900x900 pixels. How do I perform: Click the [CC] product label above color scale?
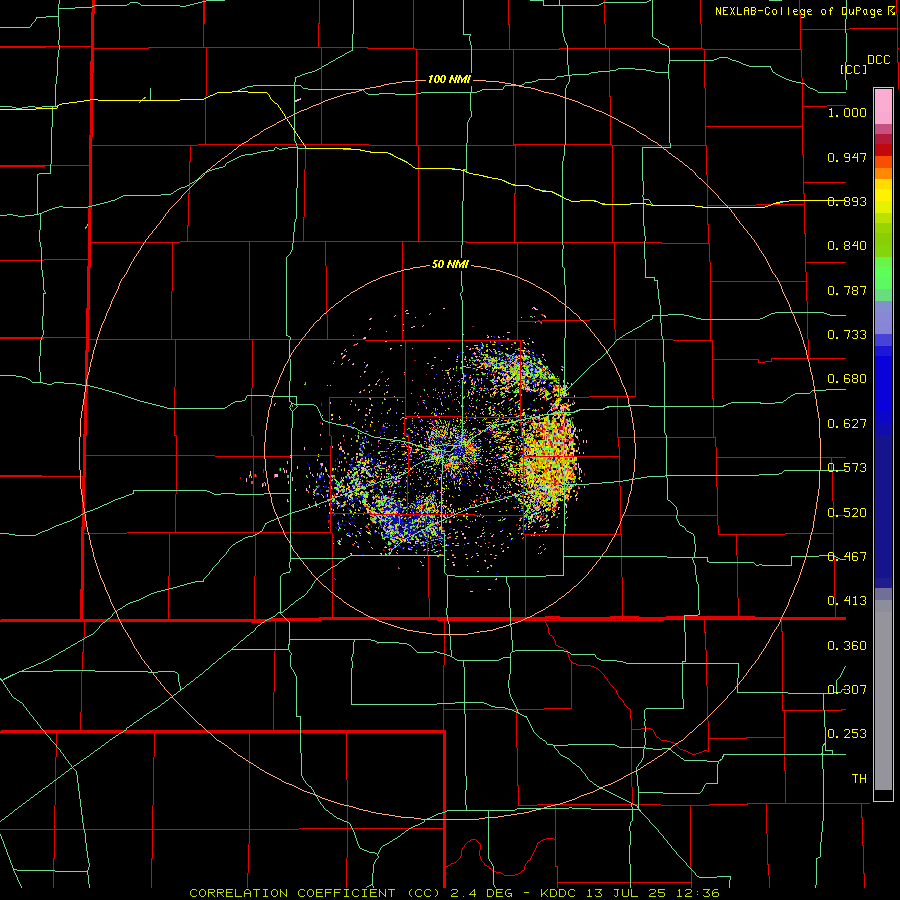click(853, 69)
